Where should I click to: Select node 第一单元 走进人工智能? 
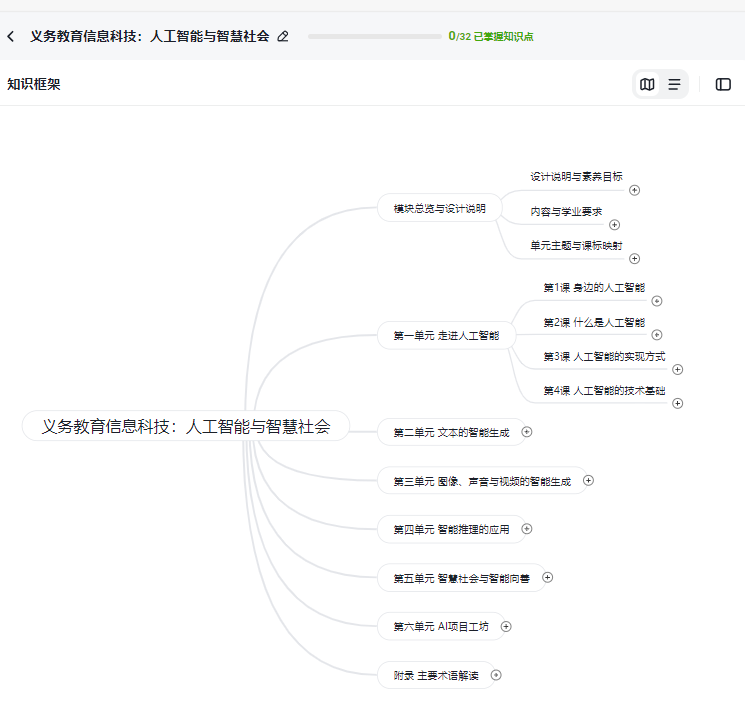446,335
